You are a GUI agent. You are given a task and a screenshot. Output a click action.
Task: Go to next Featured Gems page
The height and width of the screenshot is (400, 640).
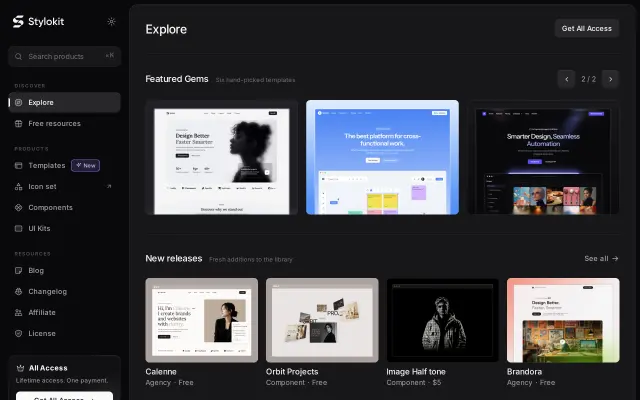(x=610, y=79)
